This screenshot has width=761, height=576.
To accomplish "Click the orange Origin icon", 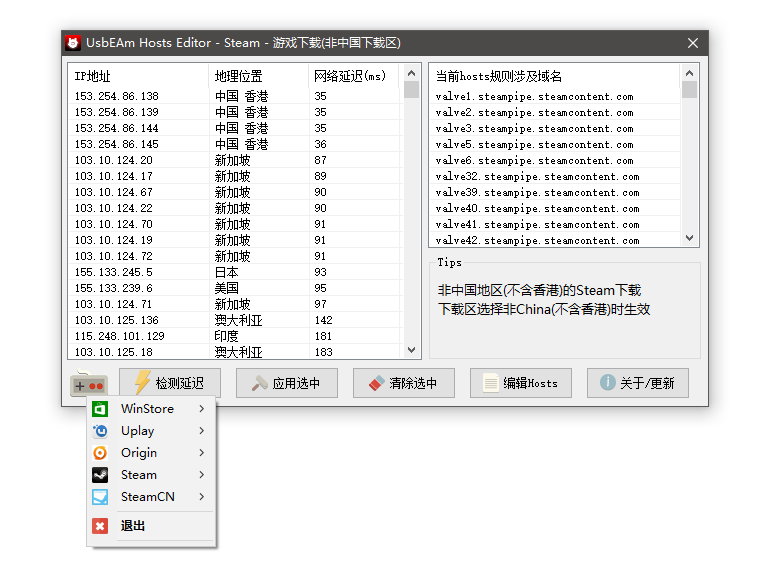I will click(100, 453).
